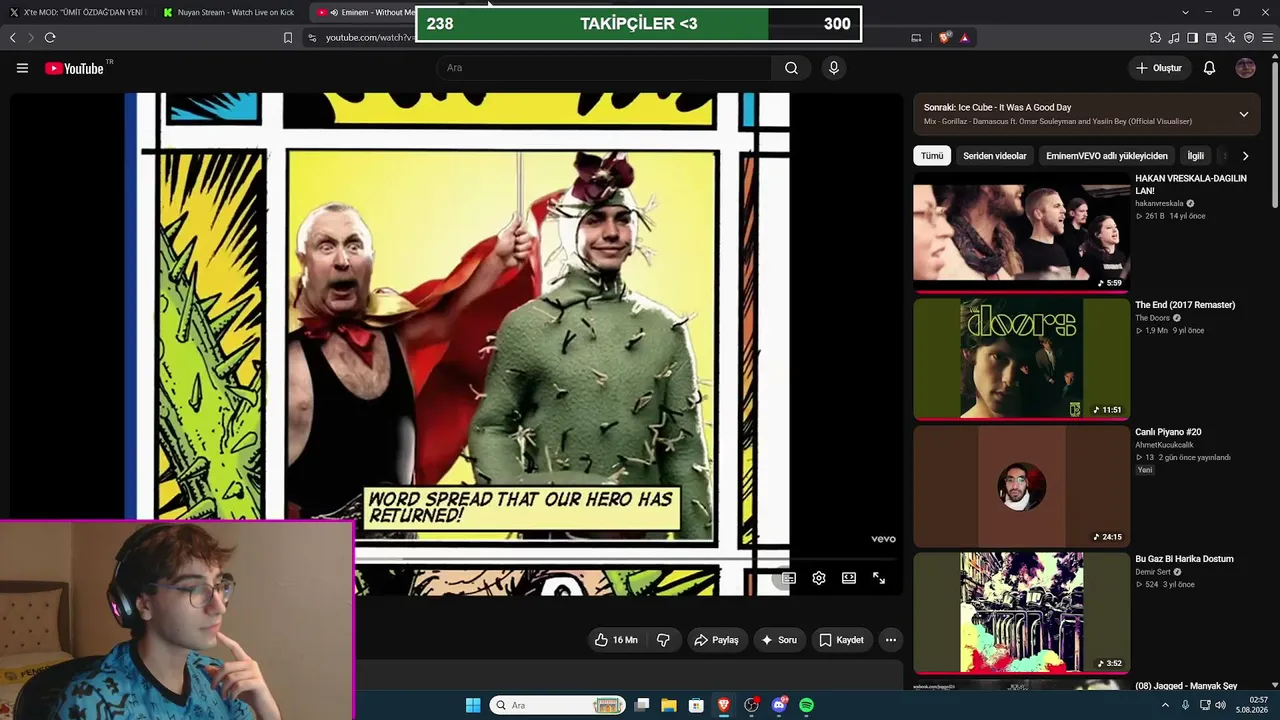
Task: Open the Brave VPN shield icon
Action: (x=1248, y=38)
